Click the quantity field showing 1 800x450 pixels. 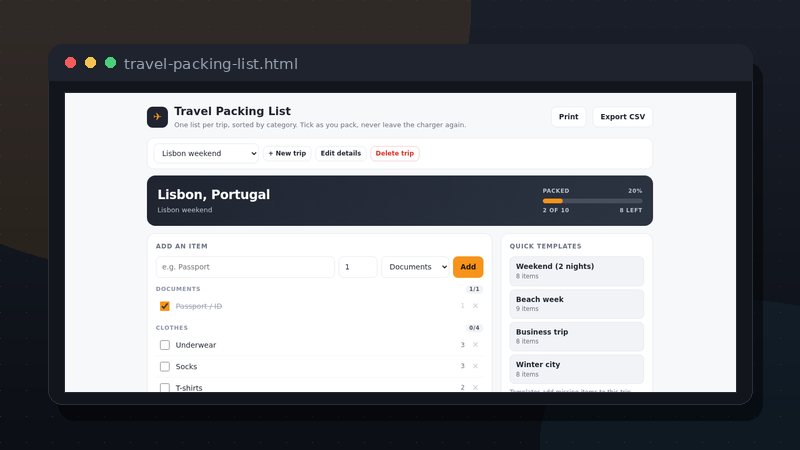358,267
